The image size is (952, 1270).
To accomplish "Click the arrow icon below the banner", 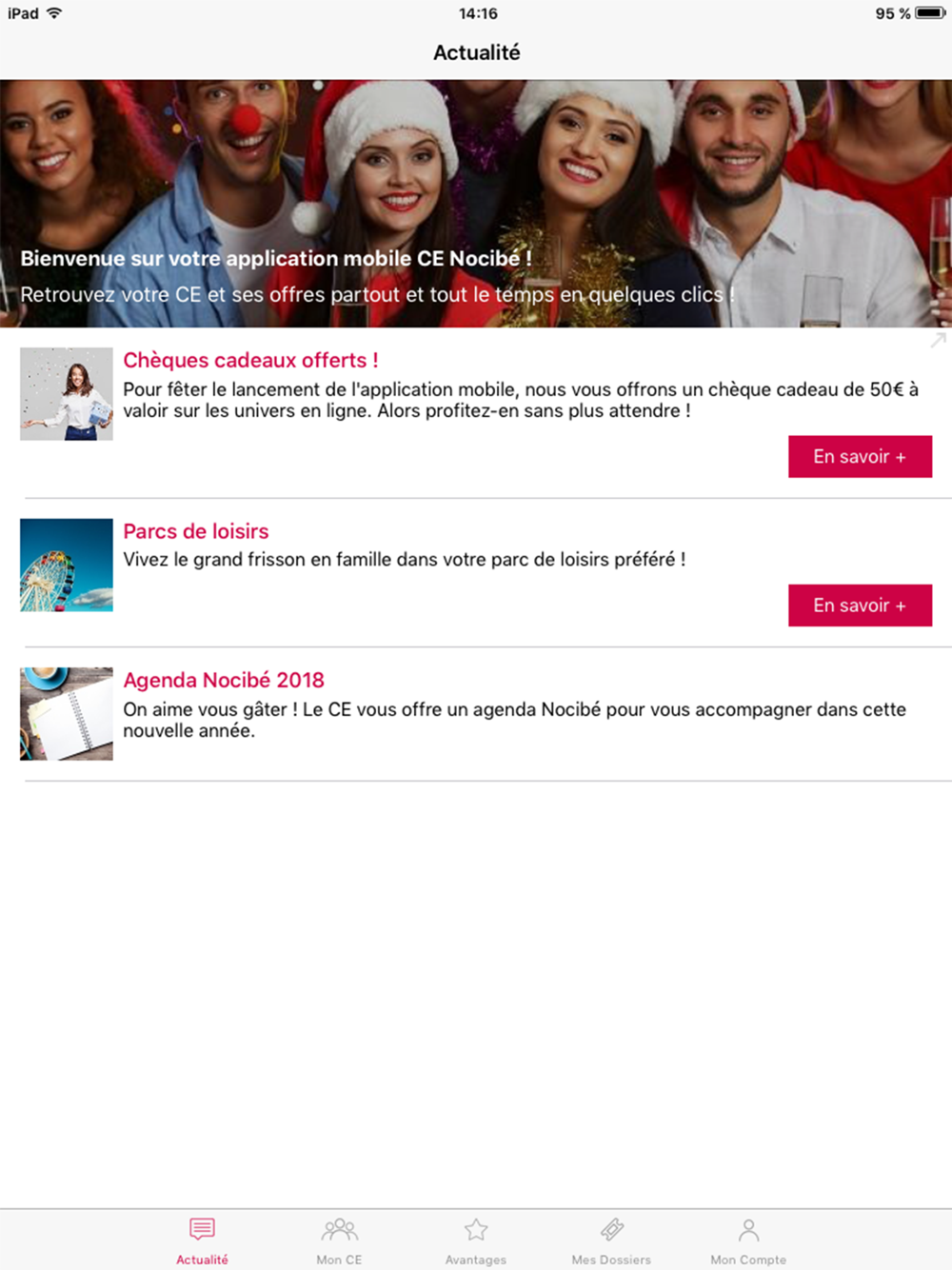I will tap(939, 340).
